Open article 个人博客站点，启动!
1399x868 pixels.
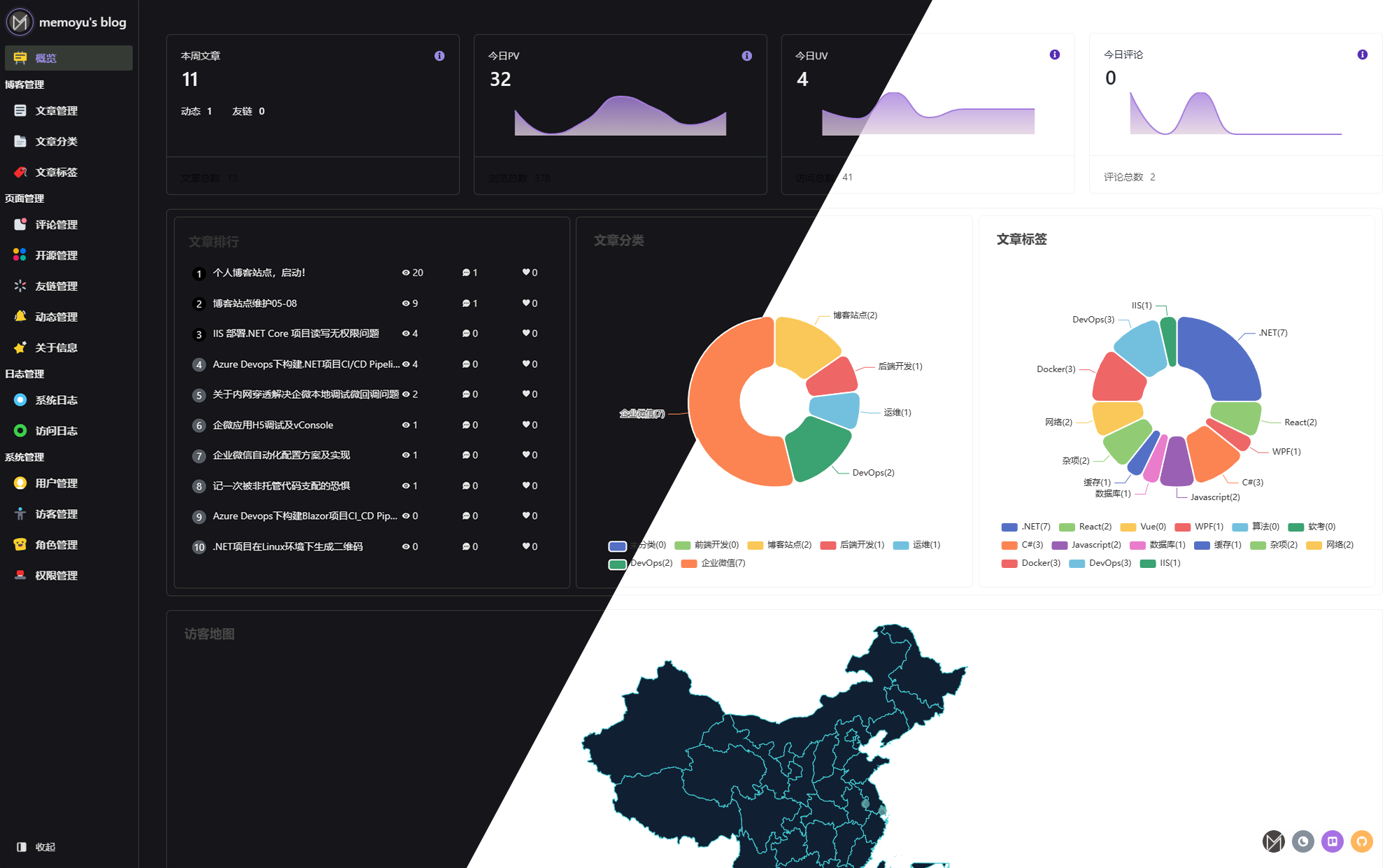tap(259, 273)
